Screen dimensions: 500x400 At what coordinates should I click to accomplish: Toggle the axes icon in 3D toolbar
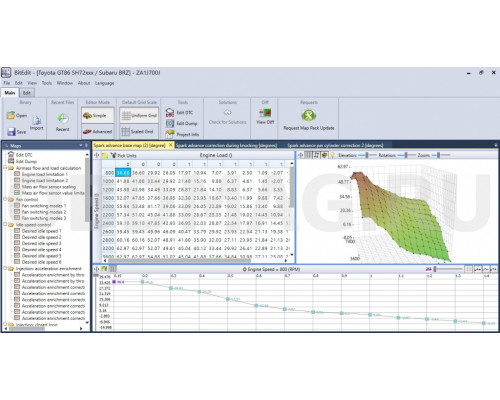click(x=316, y=155)
